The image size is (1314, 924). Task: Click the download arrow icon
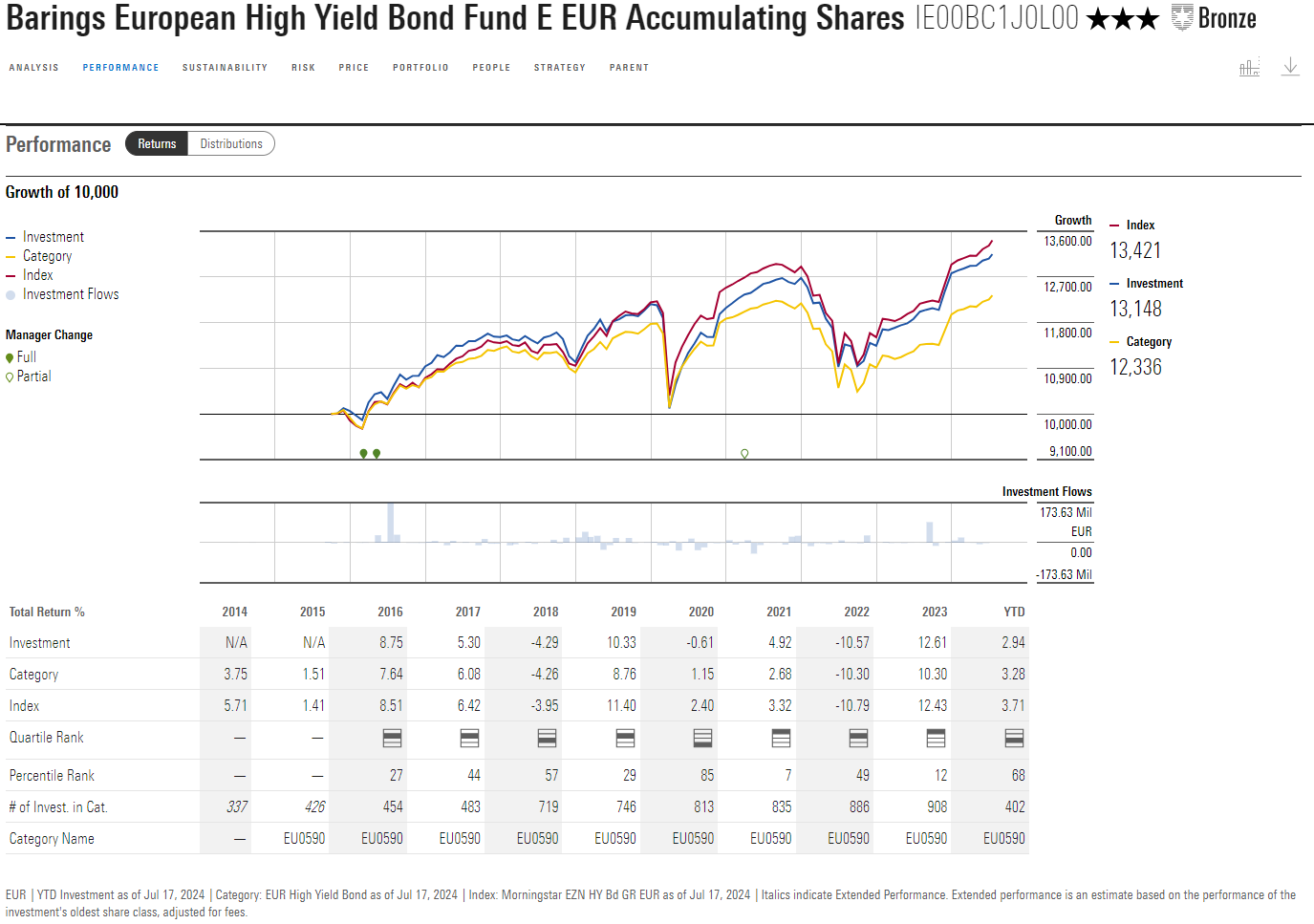tap(1290, 66)
